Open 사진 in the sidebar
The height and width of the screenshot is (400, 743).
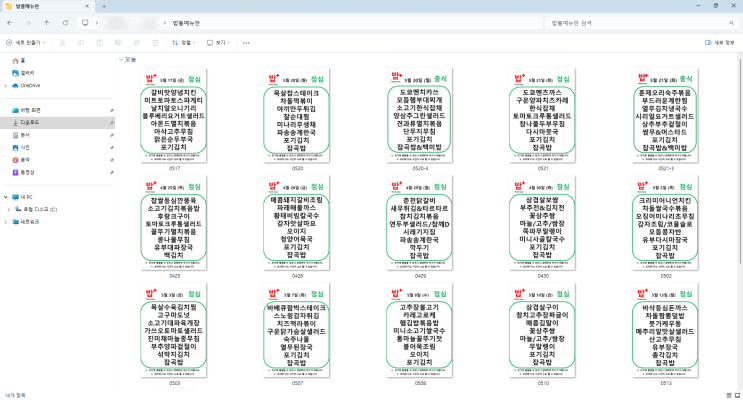tap(21, 148)
